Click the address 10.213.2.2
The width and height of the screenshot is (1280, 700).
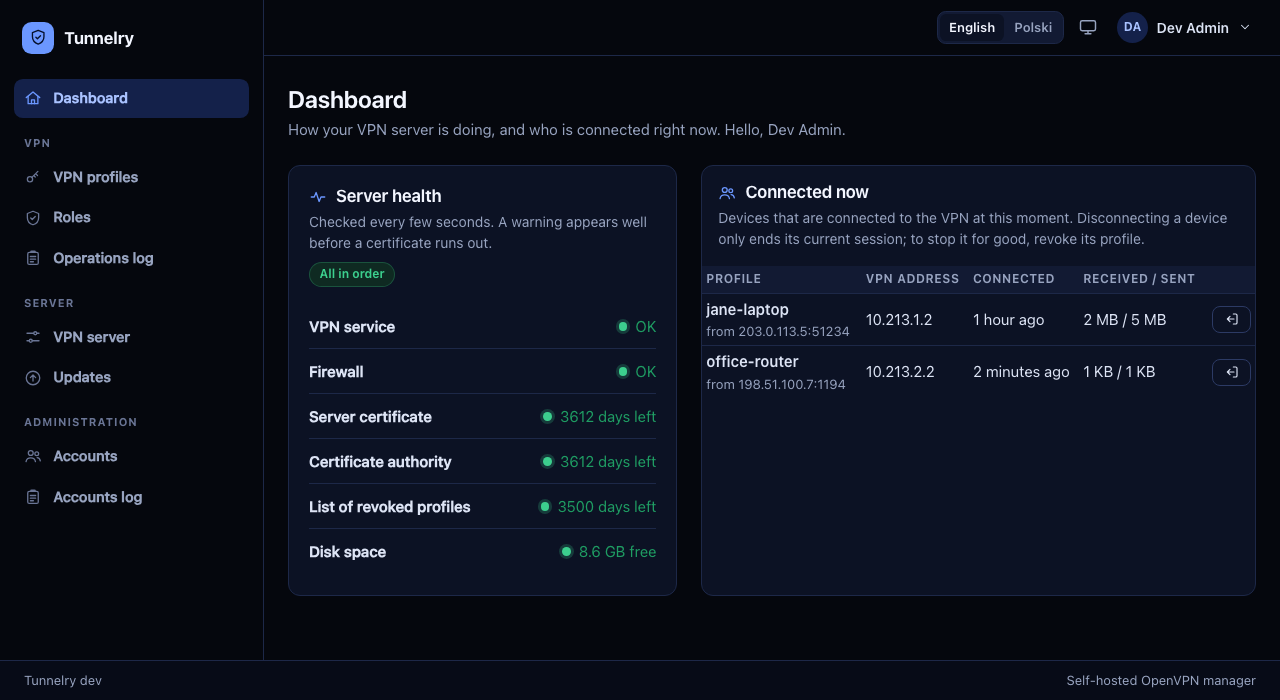pyautogui.click(x=900, y=372)
